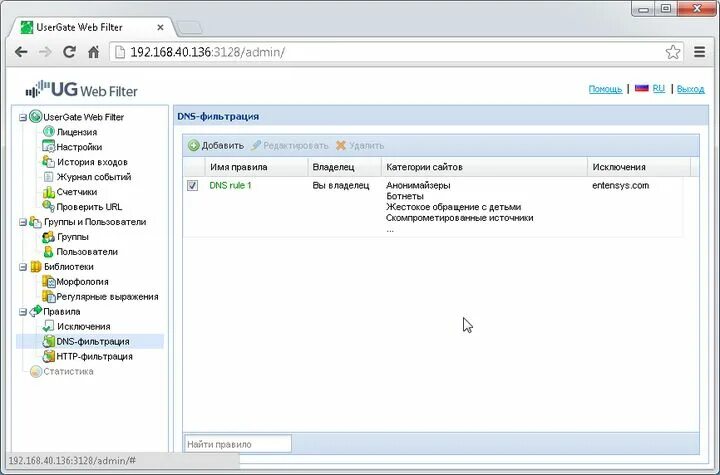Sort by Владелец column header

tap(344, 167)
